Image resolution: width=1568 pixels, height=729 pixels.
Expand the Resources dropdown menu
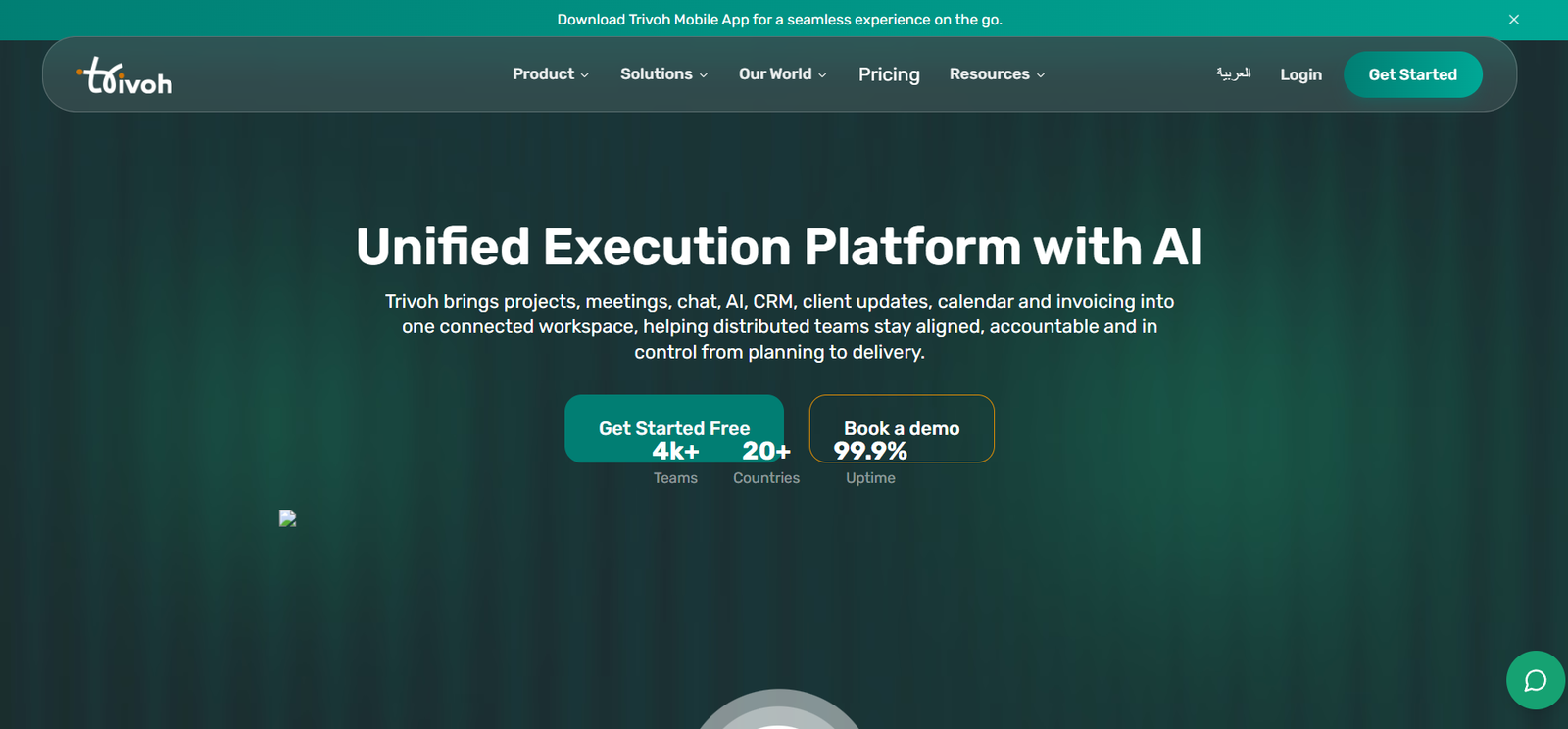tap(997, 74)
